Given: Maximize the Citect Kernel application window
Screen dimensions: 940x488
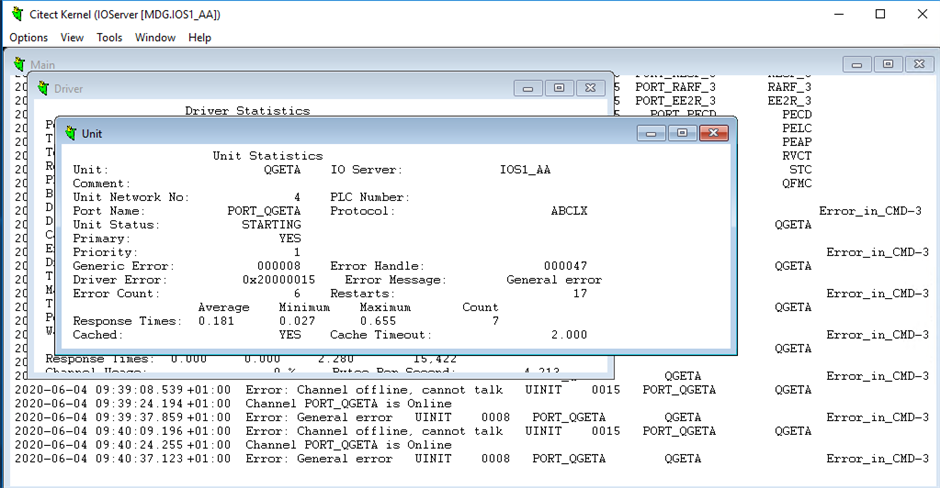Looking at the screenshot, I should tap(880, 14).
